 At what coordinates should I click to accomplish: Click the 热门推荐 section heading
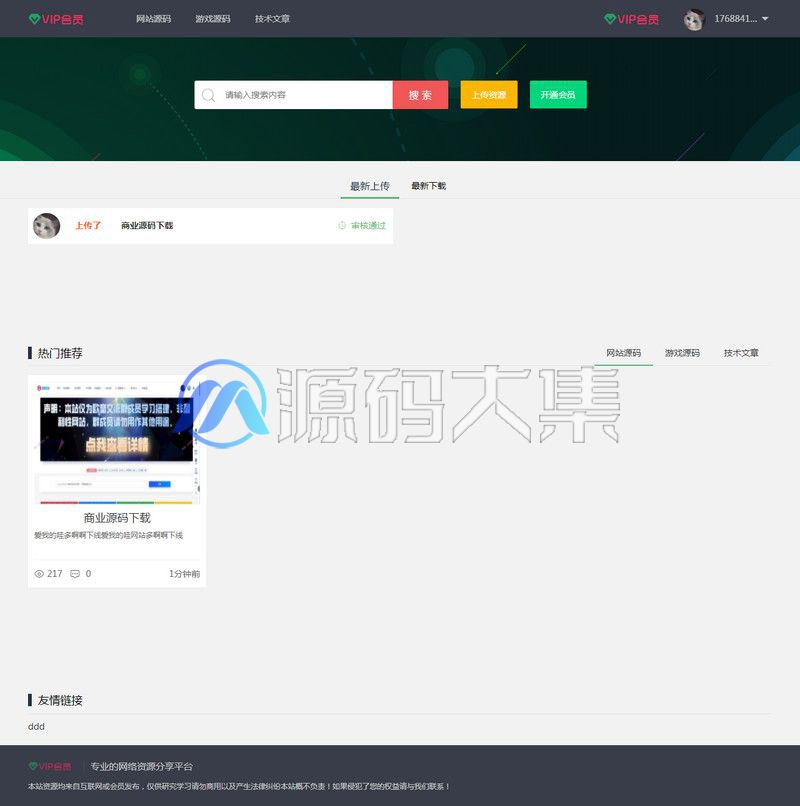coord(60,353)
